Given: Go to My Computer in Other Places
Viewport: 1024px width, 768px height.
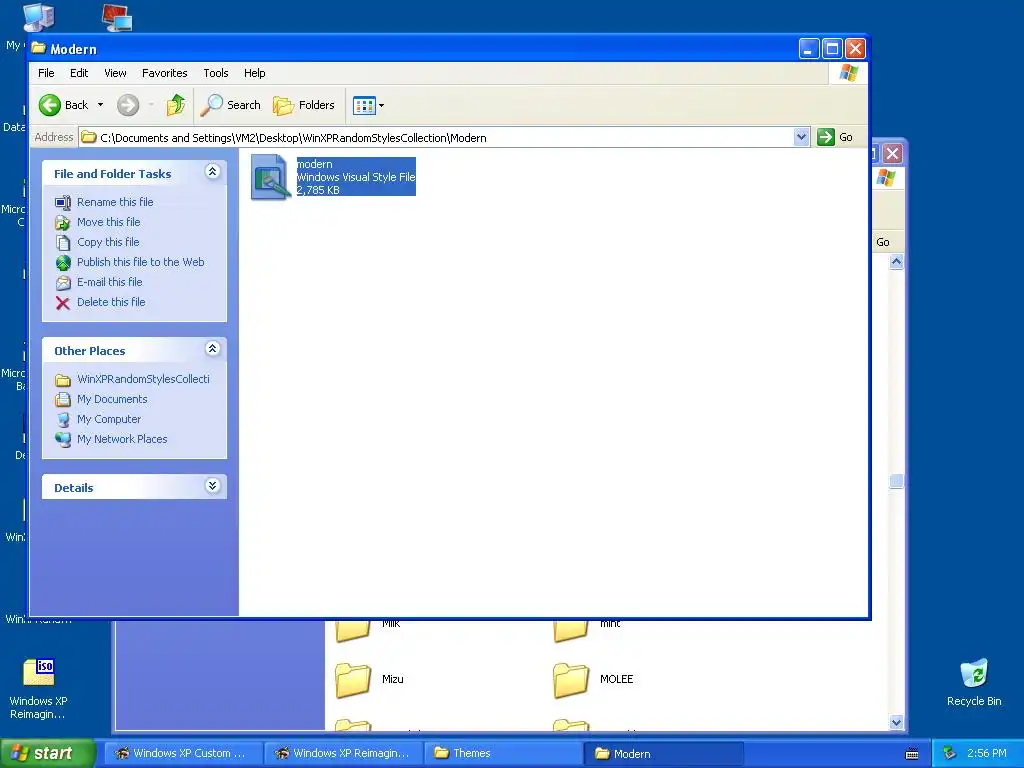Looking at the screenshot, I should pos(108,419).
